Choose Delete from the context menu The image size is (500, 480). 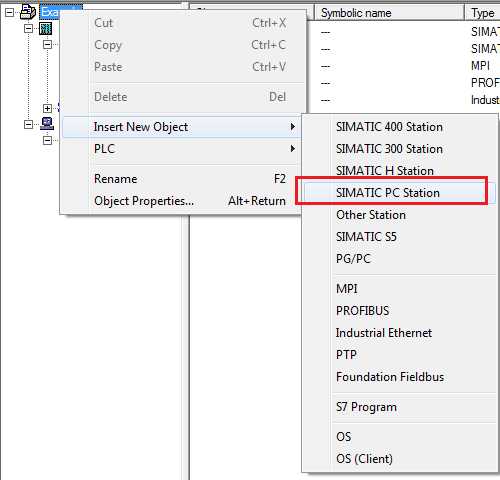point(183,97)
